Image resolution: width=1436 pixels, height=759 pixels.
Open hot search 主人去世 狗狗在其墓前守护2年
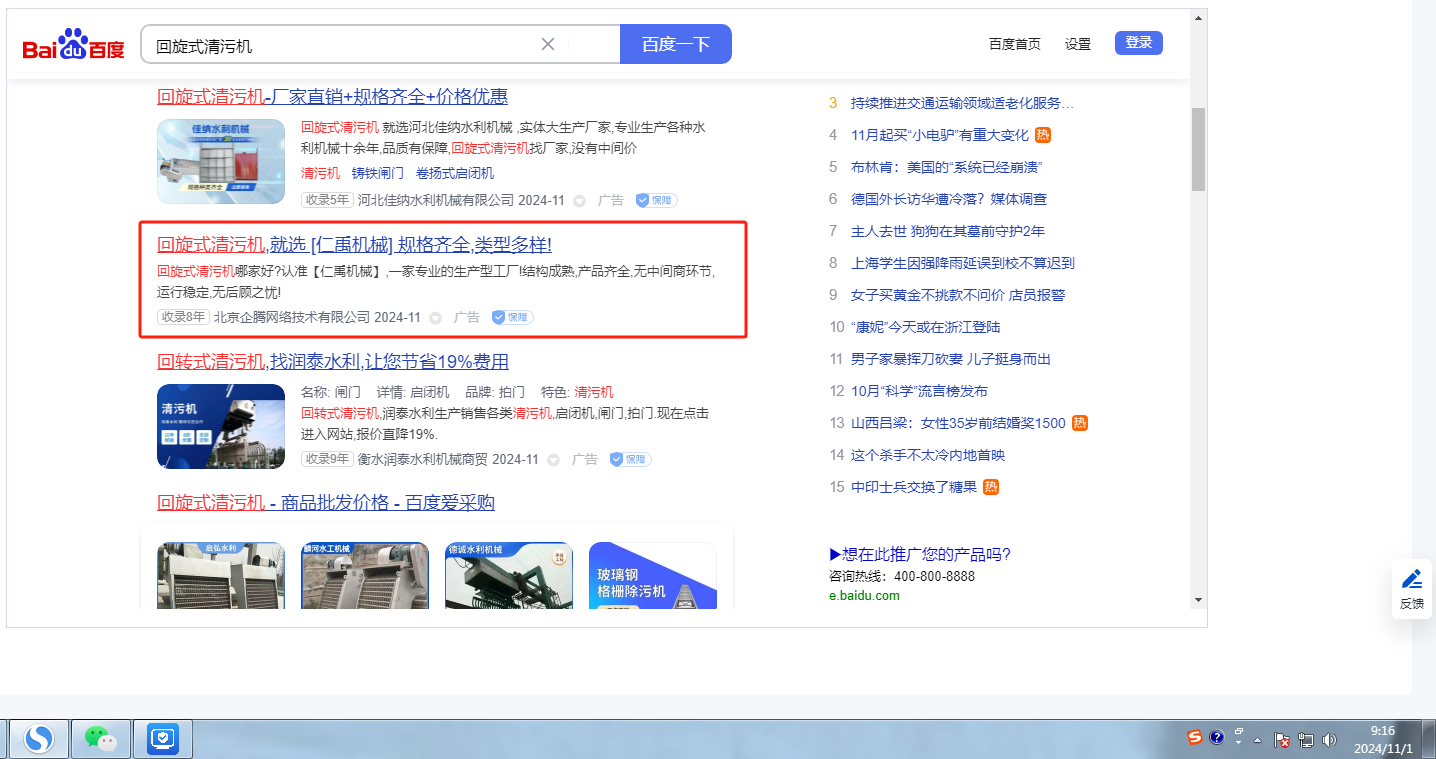tap(948, 231)
